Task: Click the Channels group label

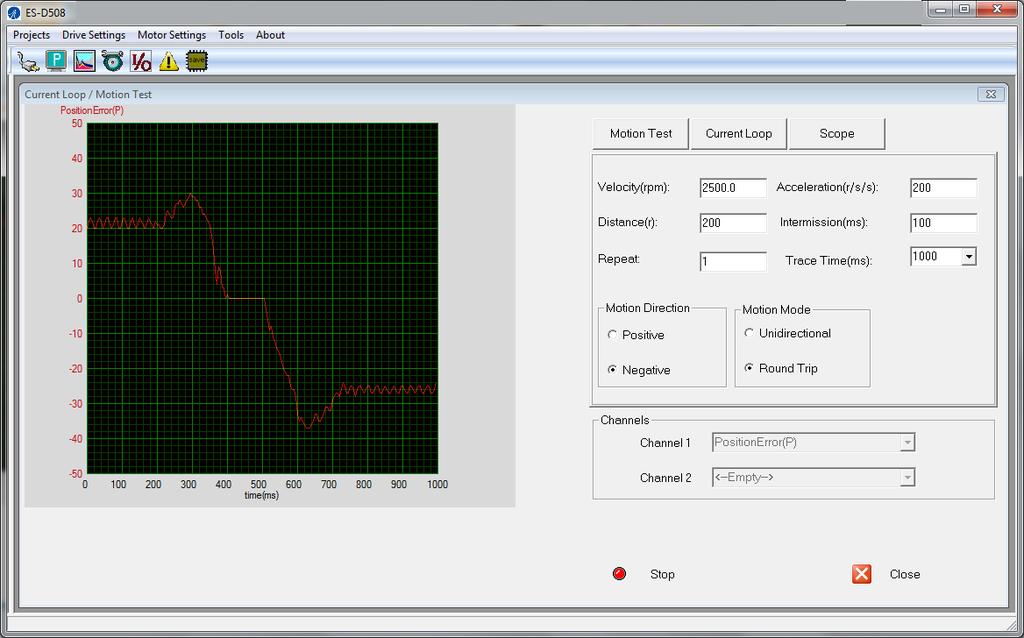Action: pos(624,420)
